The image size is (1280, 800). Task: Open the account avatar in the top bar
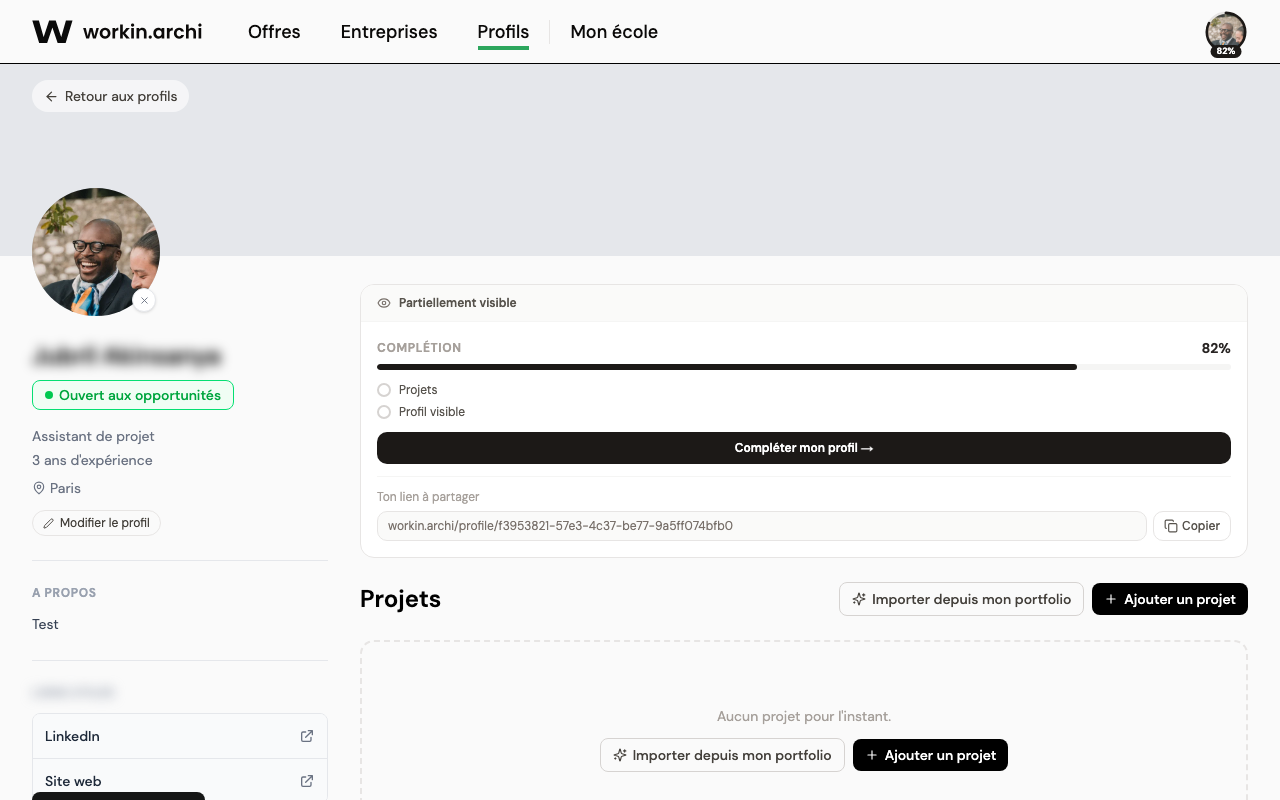[x=1226, y=32]
